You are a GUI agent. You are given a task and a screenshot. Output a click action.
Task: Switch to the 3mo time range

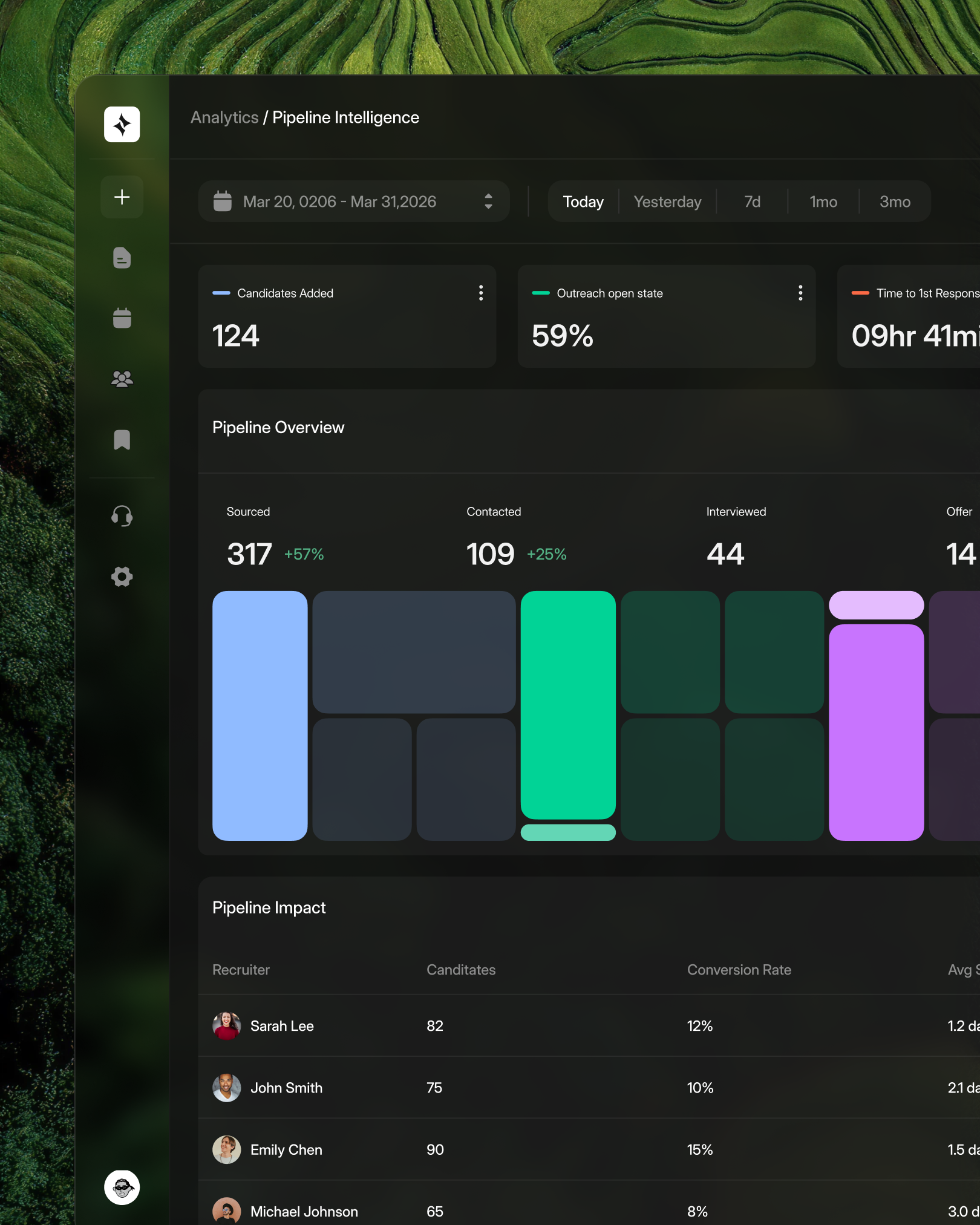tap(895, 201)
